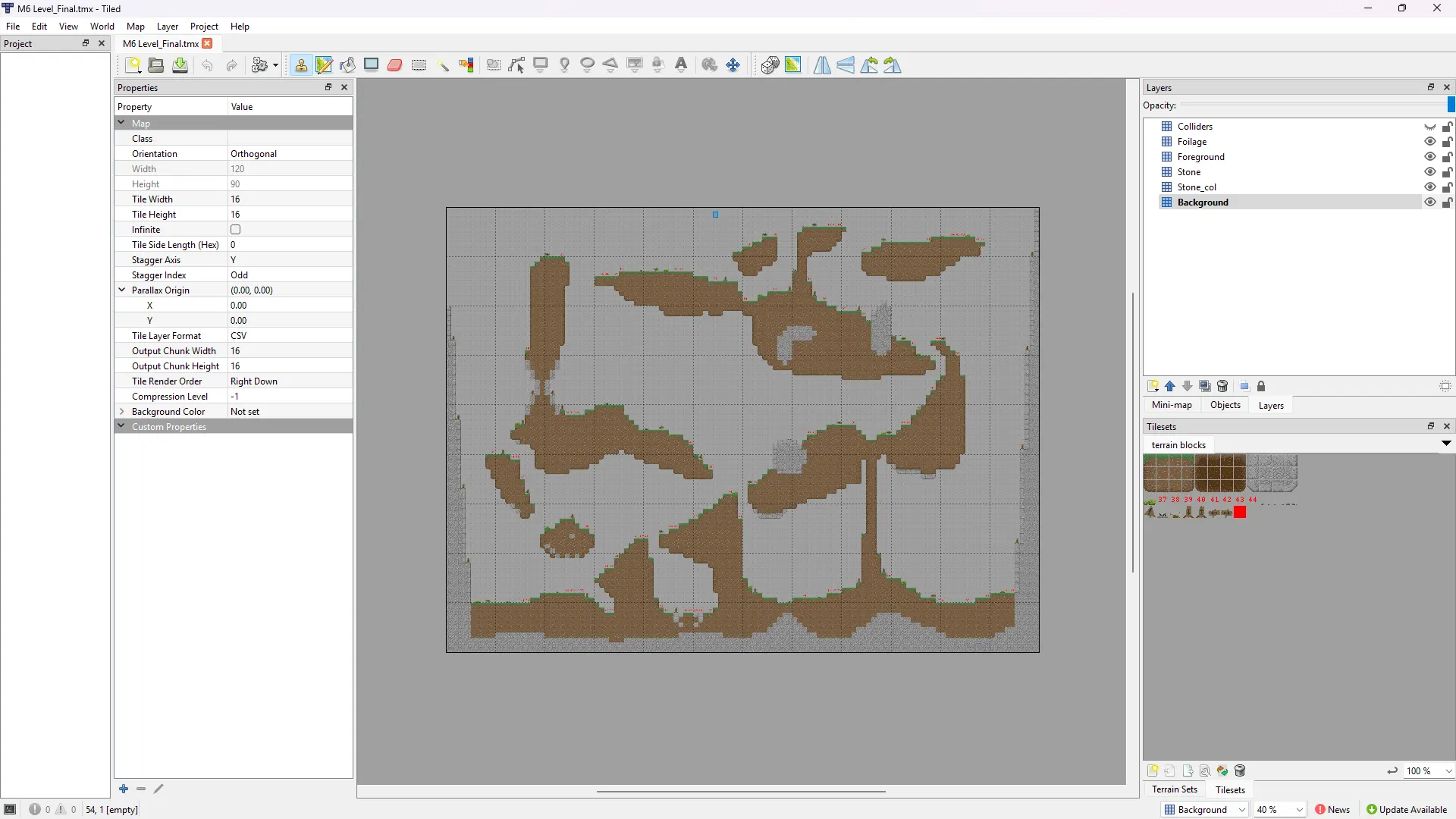Hide the Foliage layer
Viewport: 1456px width, 819px height.
(1429, 142)
